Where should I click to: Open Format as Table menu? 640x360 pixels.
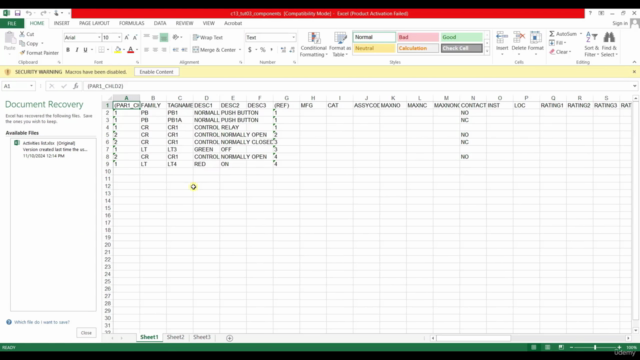(x=340, y=44)
